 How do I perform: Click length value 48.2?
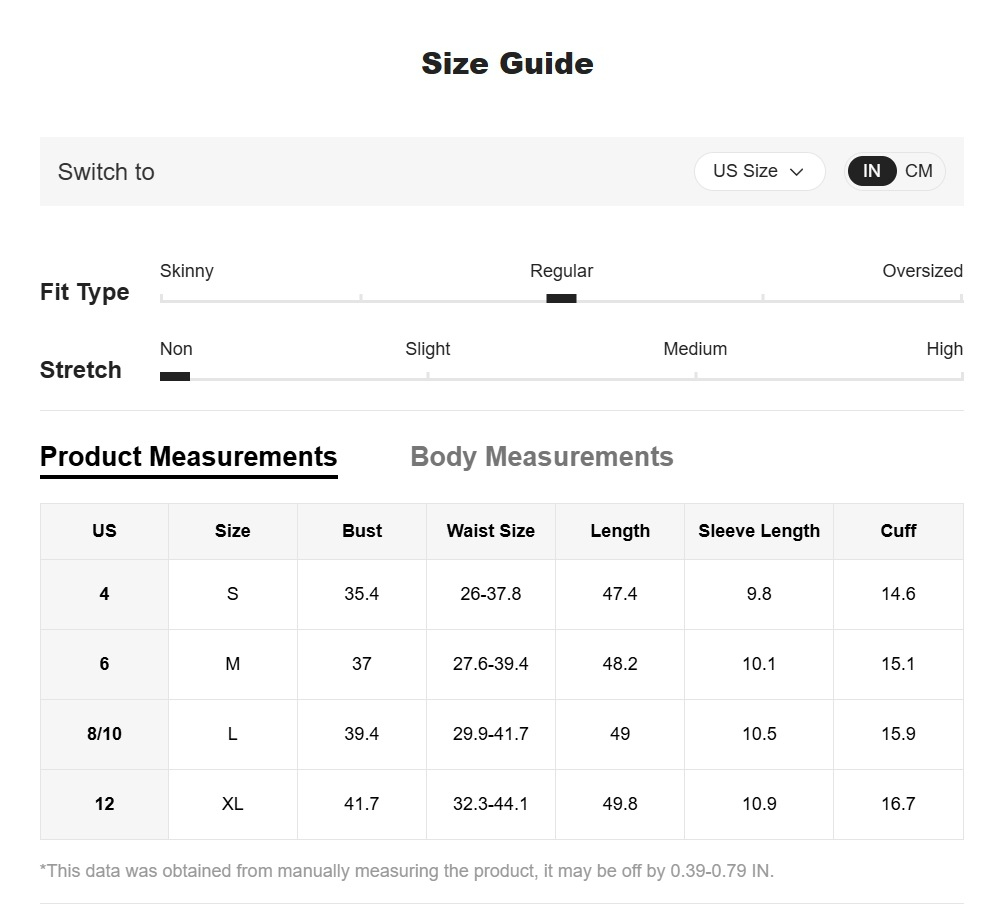coord(620,664)
